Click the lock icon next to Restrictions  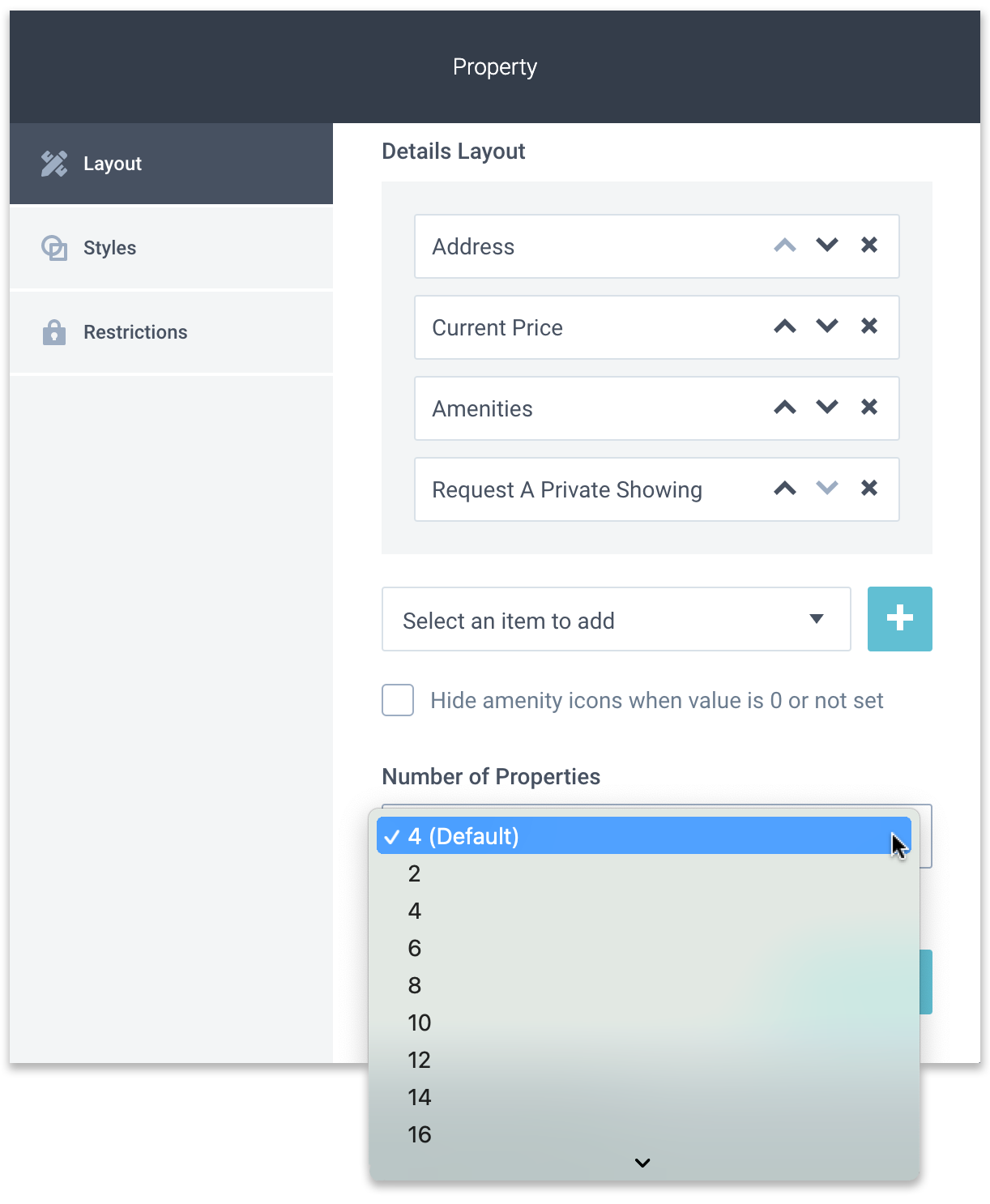(54, 332)
